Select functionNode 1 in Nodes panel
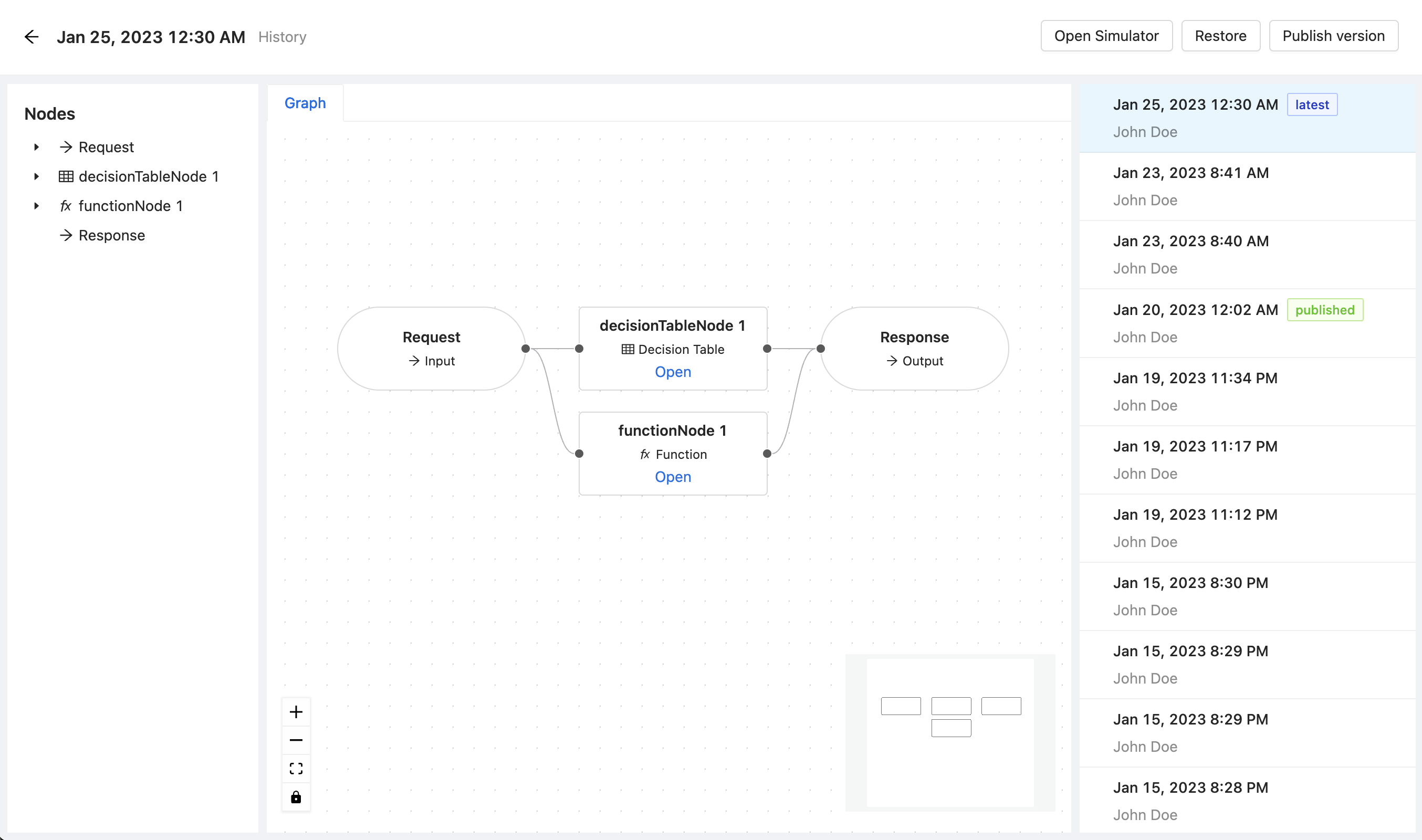The image size is (1422, 840). pos(131,206)
